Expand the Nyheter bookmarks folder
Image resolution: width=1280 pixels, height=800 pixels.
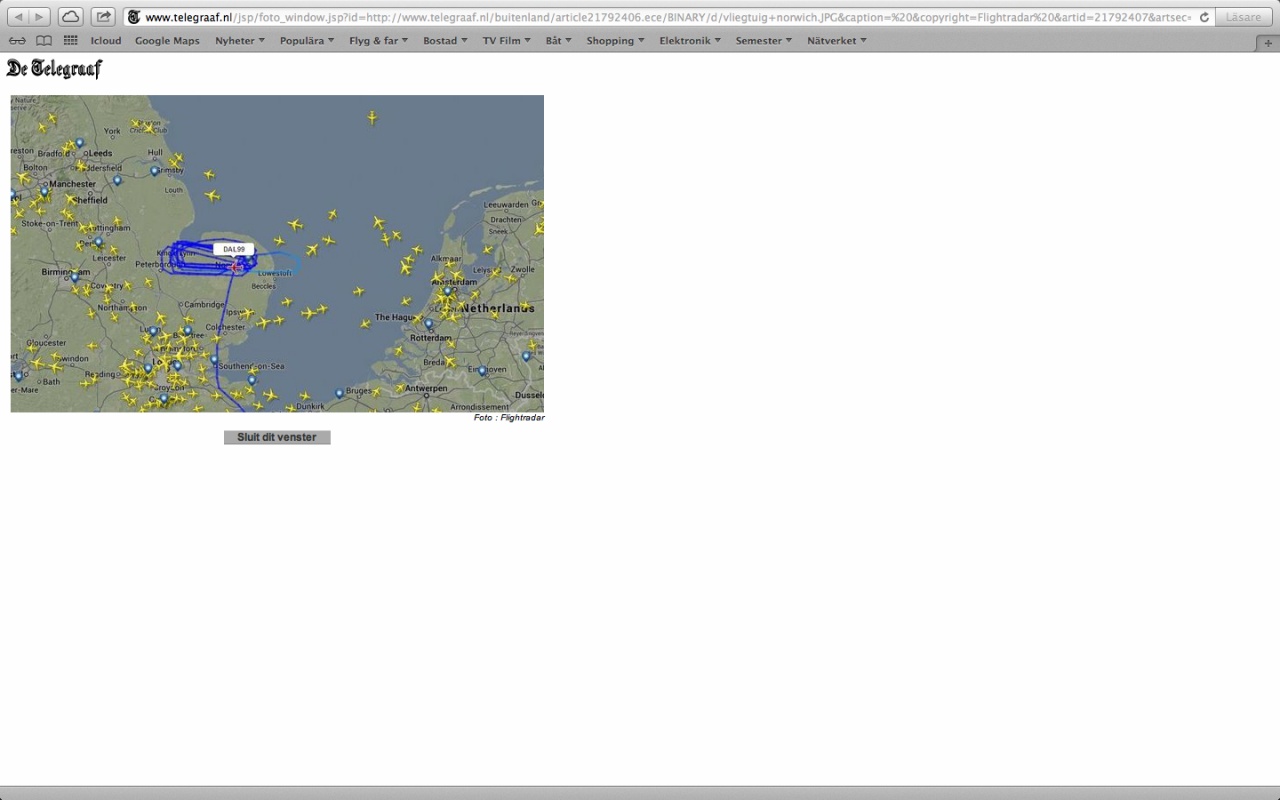tap(240, 41)
